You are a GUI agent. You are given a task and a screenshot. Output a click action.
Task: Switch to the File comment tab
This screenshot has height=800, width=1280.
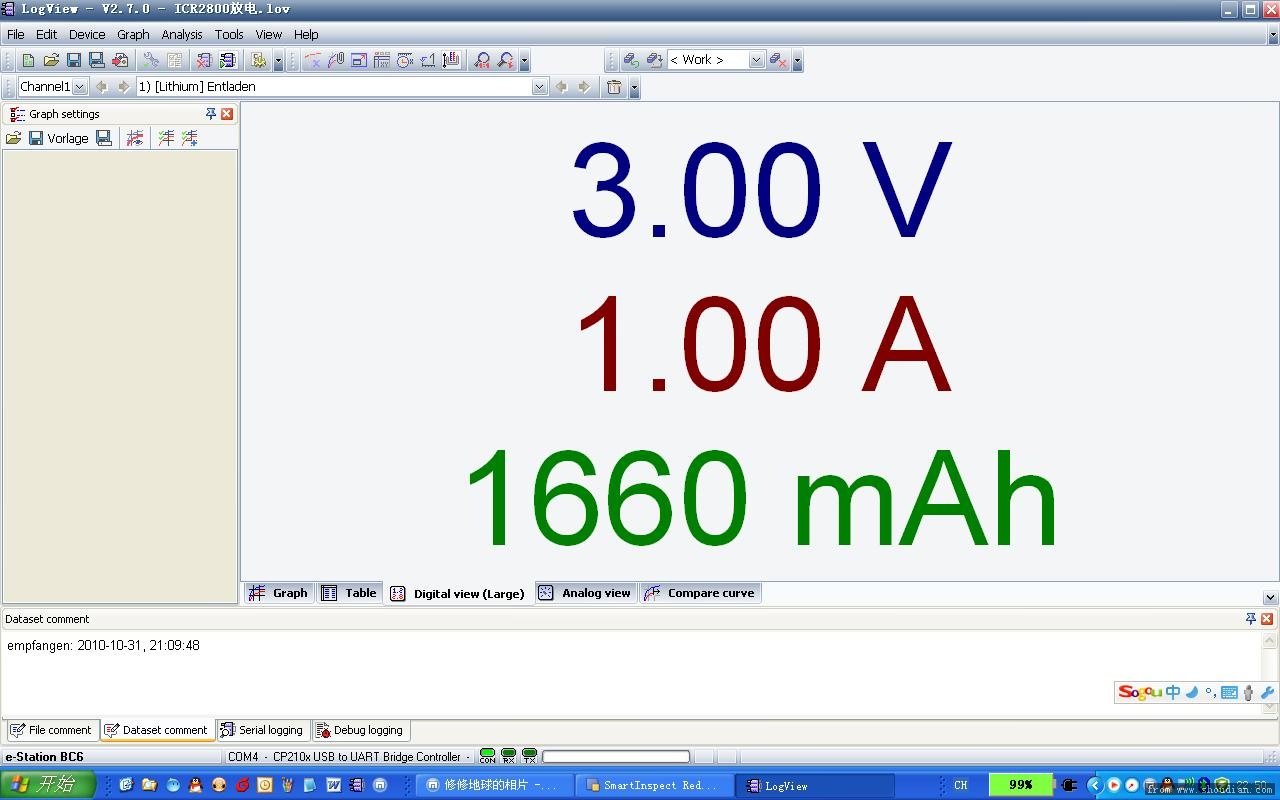[51, 730]
